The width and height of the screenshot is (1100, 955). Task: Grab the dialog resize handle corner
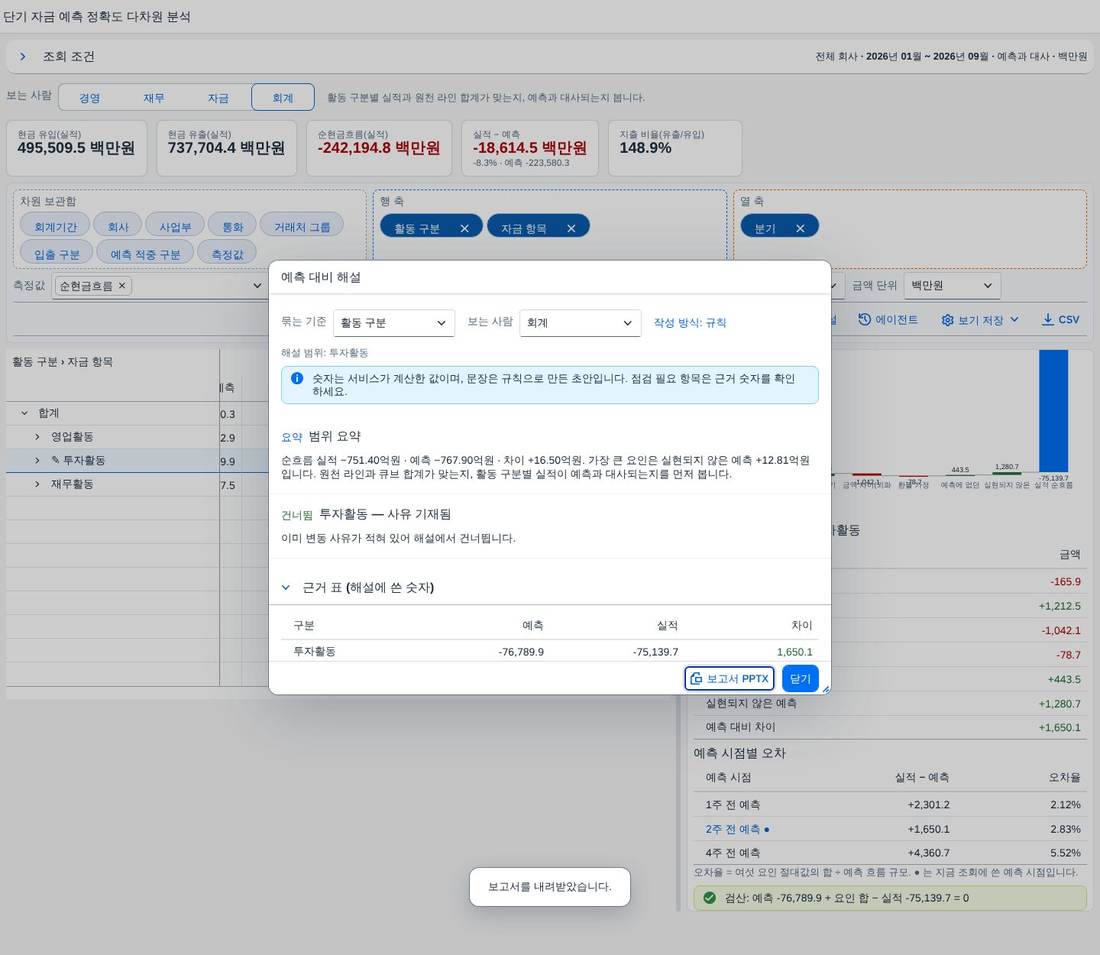point(826,689)
